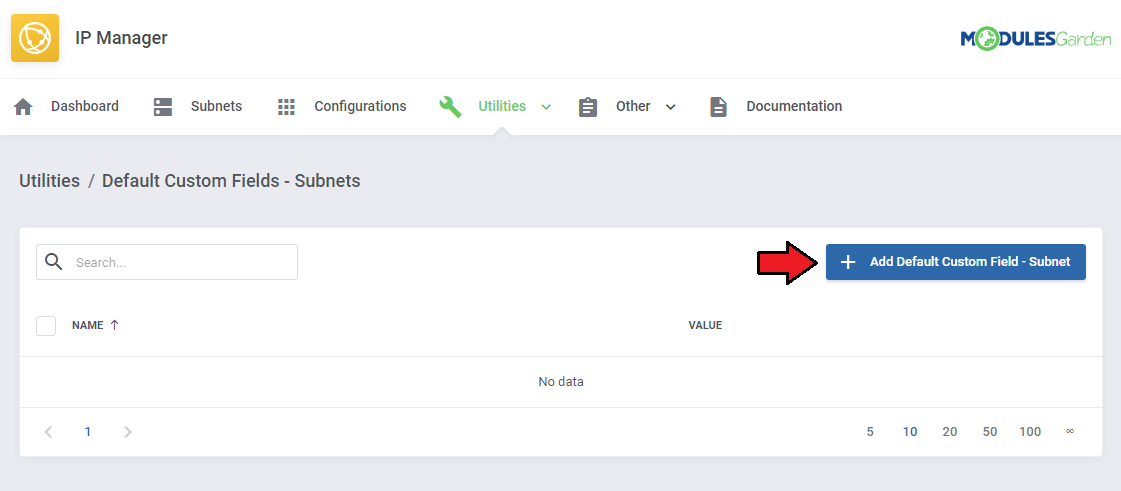Expand the Other dropdown chevron

671,107
